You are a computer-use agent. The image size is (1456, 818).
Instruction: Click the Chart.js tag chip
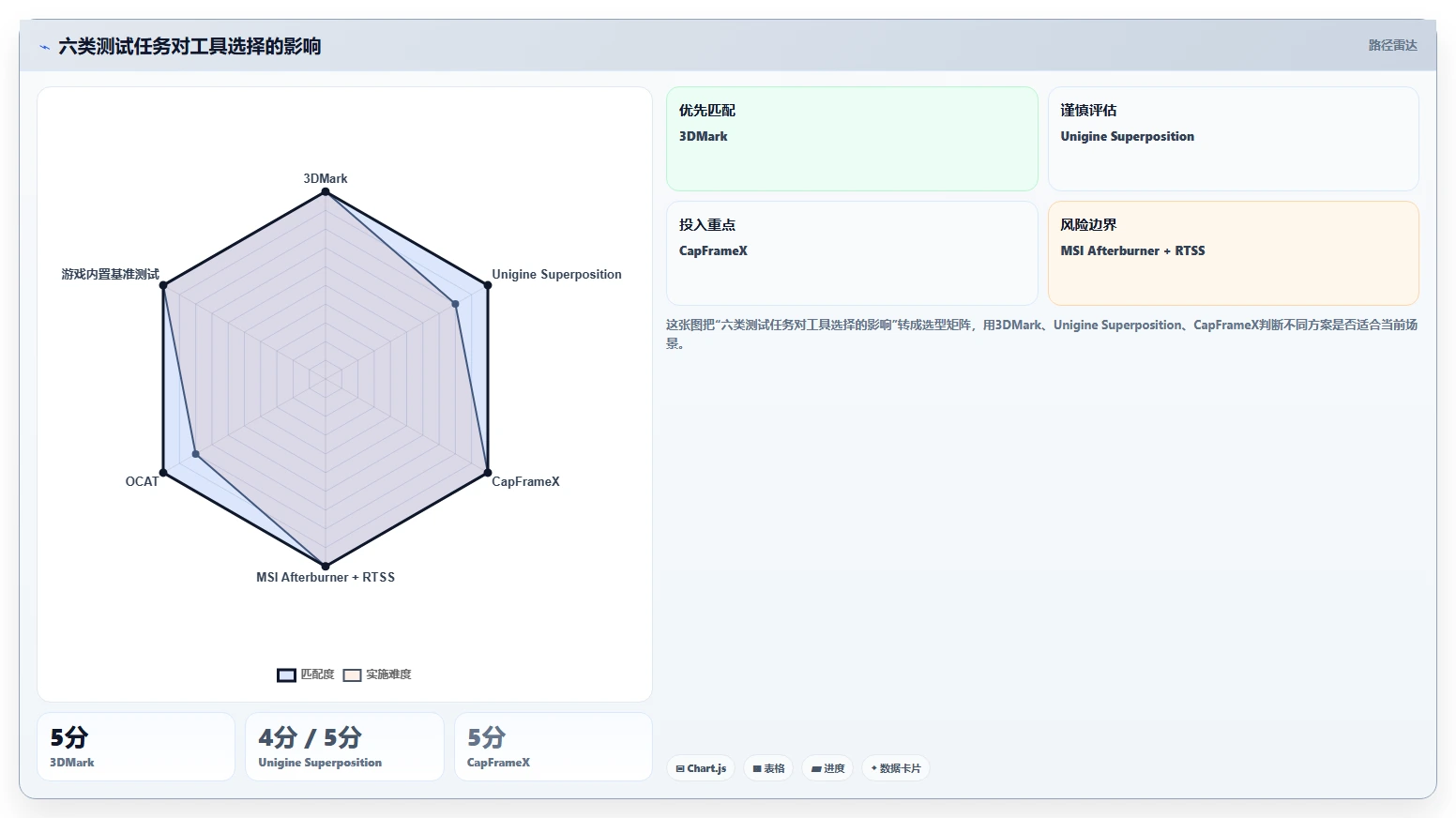coord(701,768)
